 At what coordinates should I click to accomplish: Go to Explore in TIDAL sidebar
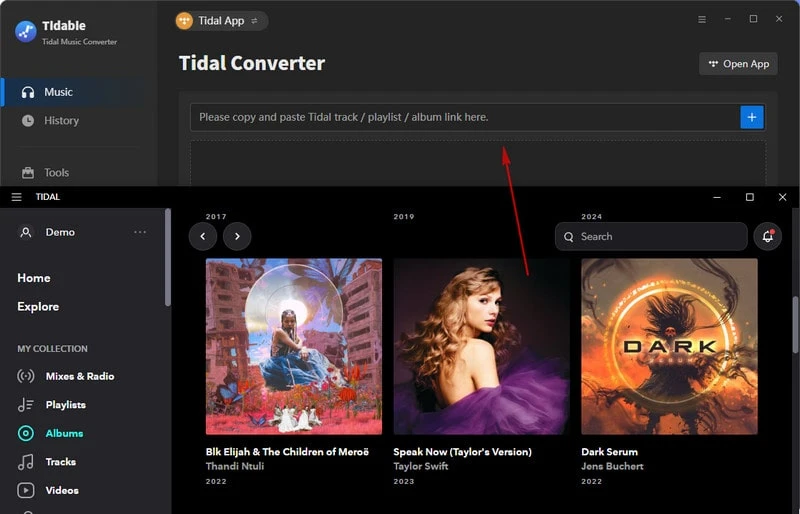(x=38, y=307)
